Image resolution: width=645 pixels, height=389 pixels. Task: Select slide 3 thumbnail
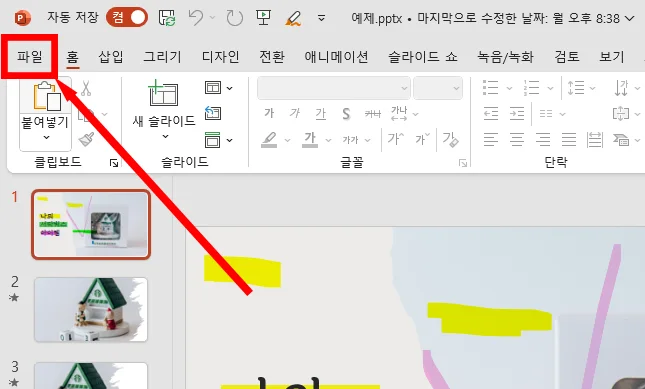[91, 375]
